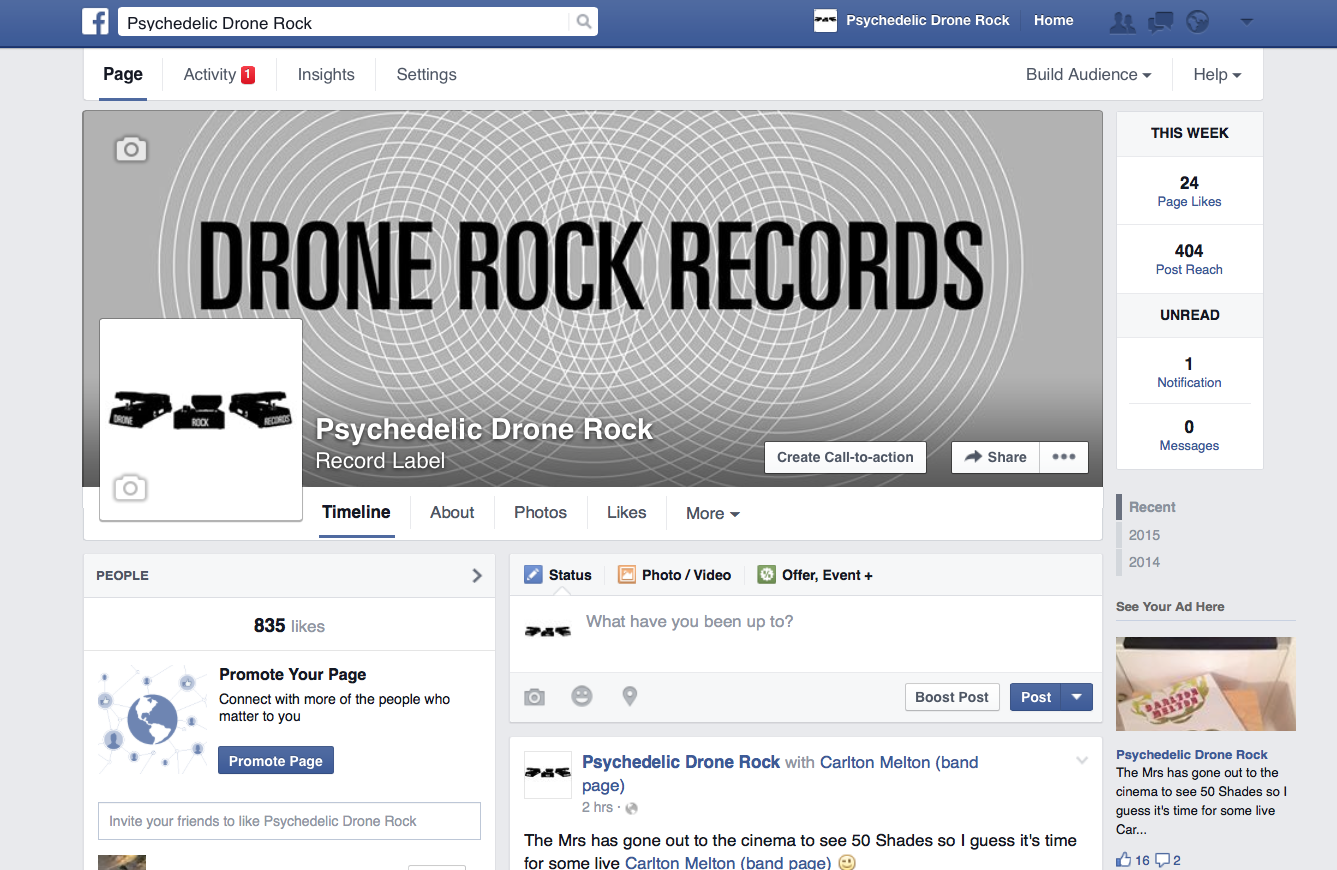Click the post privacy globe icon
Viewport: 1337px width, 870px height.
click(631, 808)
